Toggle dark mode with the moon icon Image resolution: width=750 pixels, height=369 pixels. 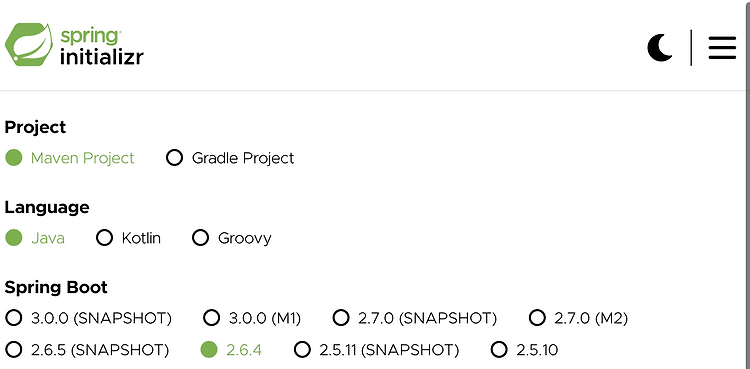(660, 48)
